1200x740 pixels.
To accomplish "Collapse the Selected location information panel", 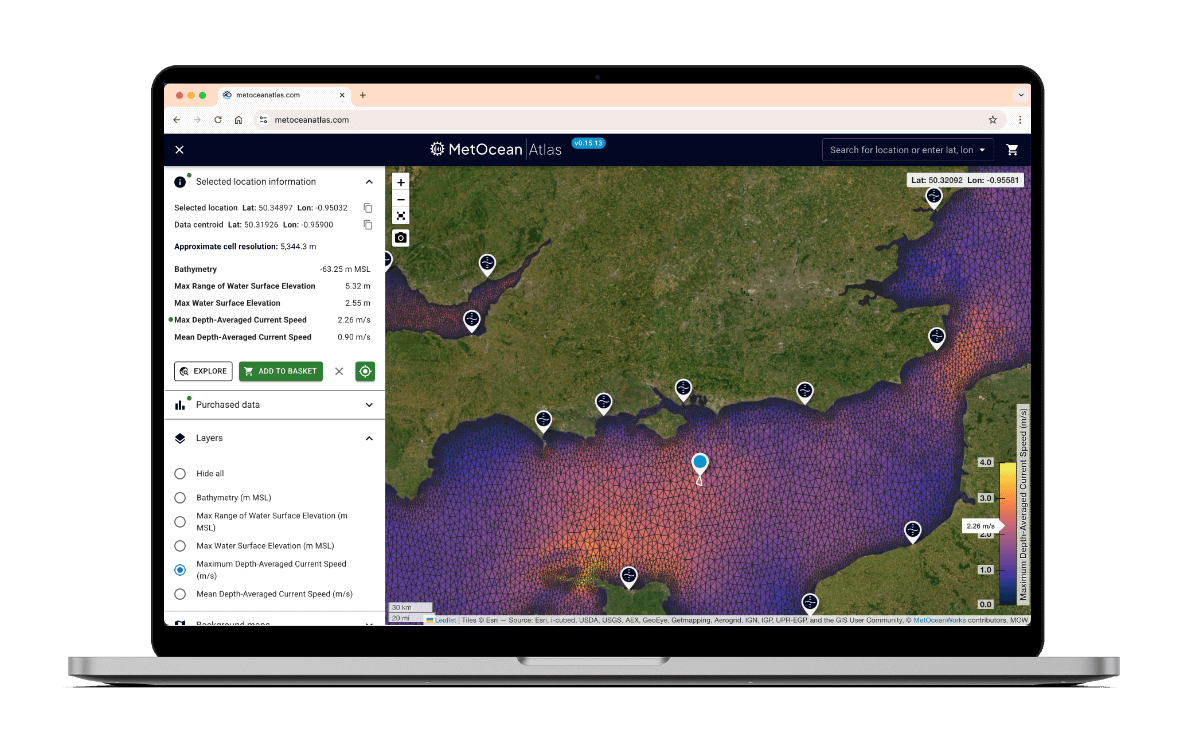I will pyautogui.click(x=369, y=182).
